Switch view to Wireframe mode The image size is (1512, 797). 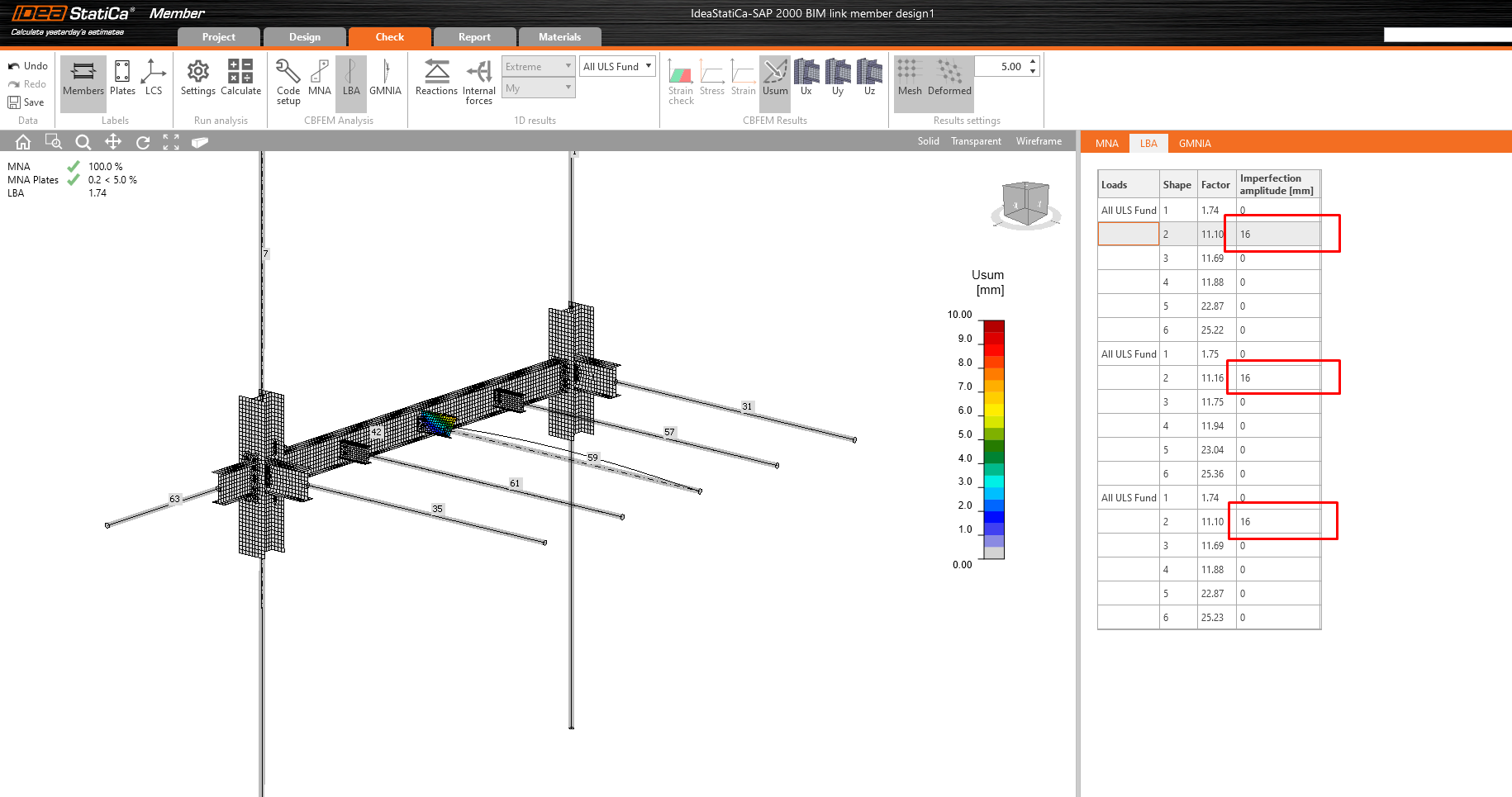click(1039, 141)
